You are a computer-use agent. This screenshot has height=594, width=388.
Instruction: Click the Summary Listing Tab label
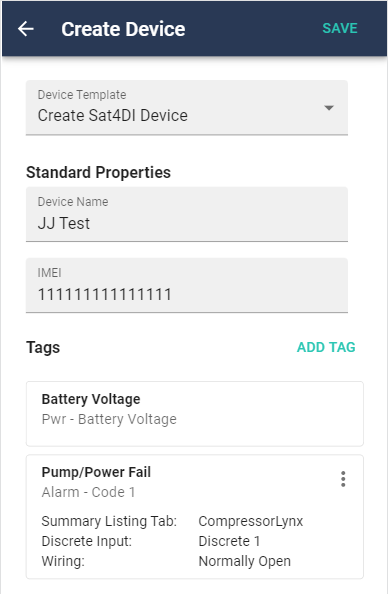(x=109, y=521)
